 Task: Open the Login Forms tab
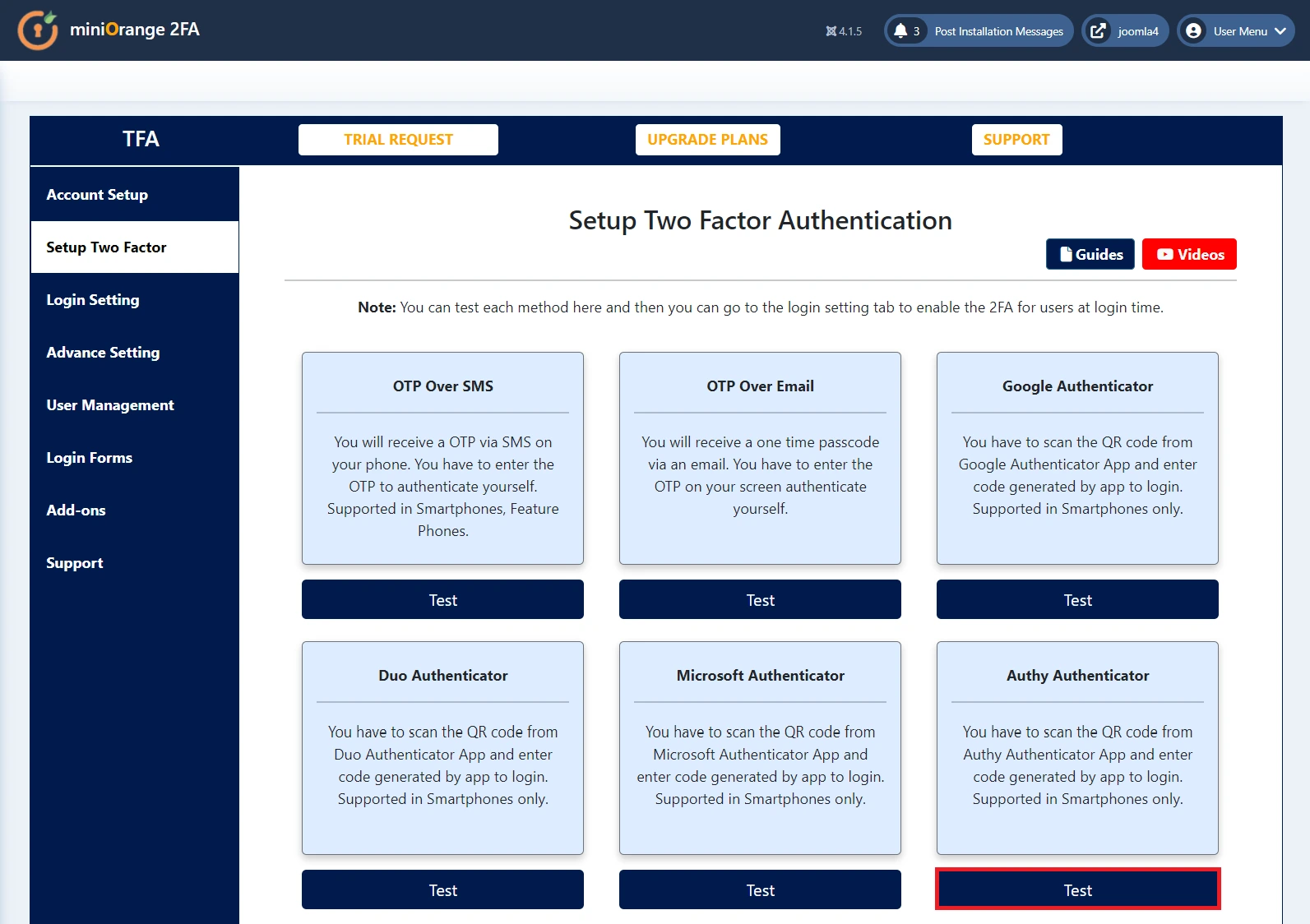pos(135,458)
